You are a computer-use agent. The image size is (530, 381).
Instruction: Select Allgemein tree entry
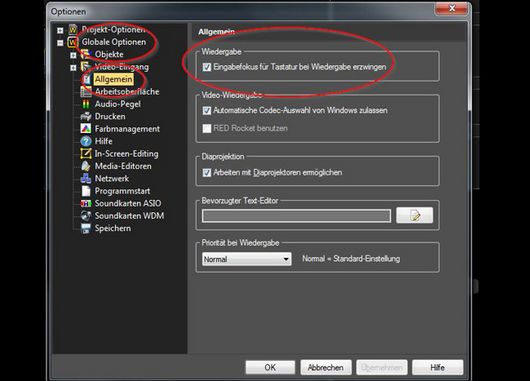114,79
